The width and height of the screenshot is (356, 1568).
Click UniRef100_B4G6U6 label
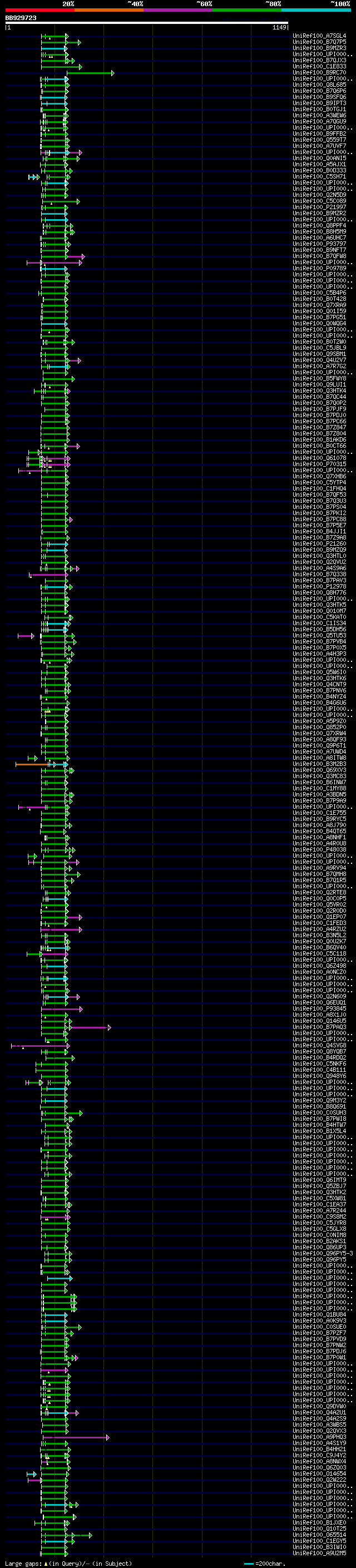(319, 703)
